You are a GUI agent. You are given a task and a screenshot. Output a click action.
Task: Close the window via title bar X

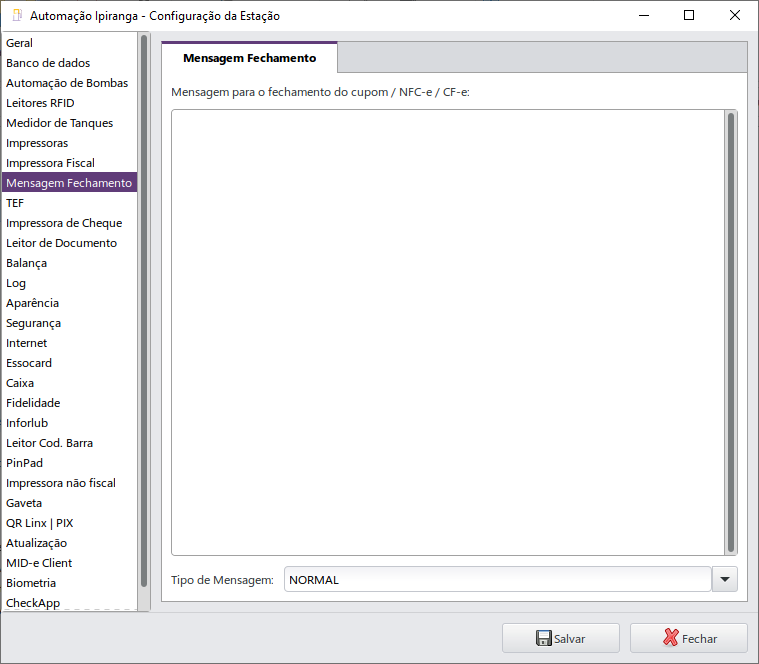click(734, 15)
